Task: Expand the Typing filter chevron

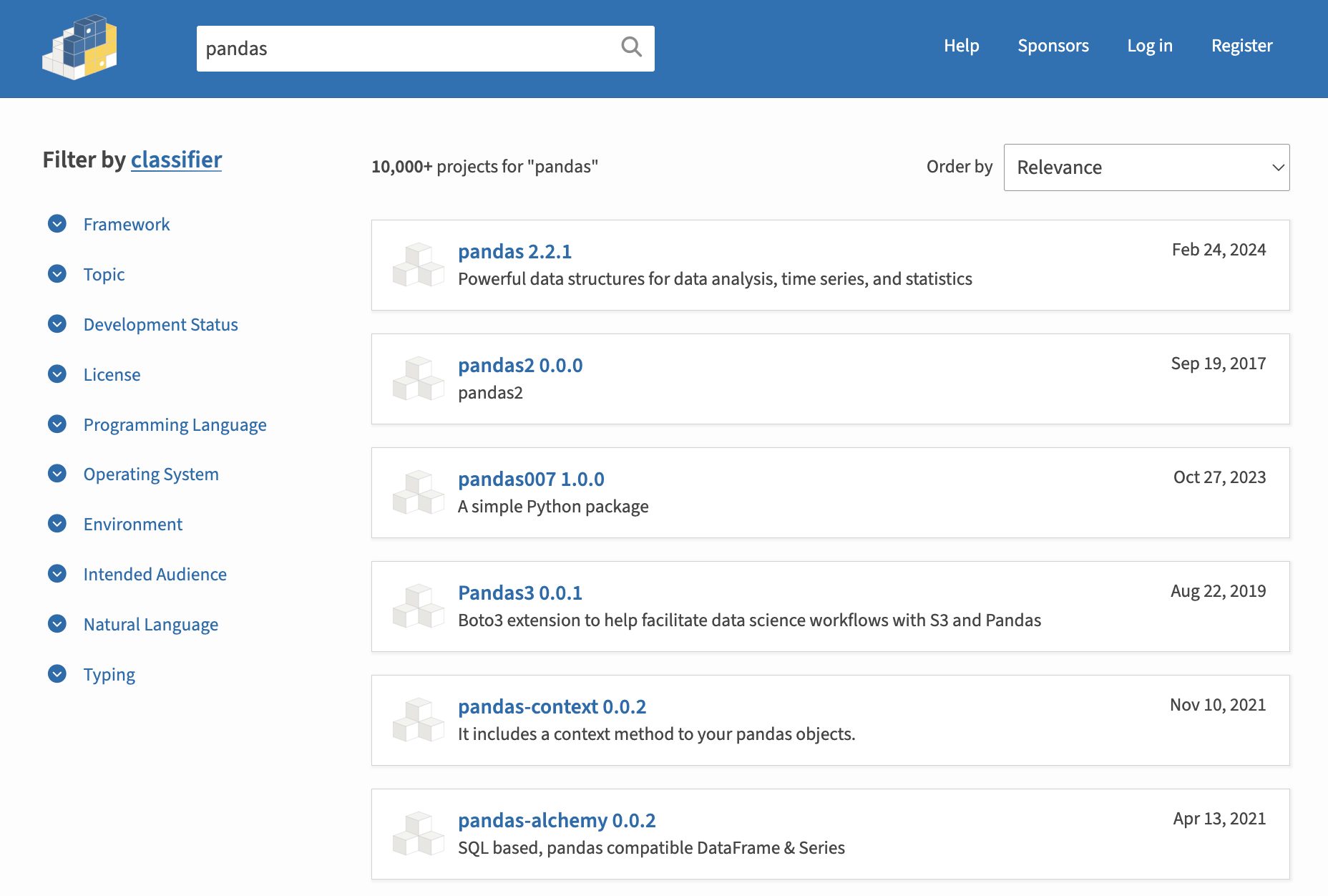Action: (x=57, y=674)
